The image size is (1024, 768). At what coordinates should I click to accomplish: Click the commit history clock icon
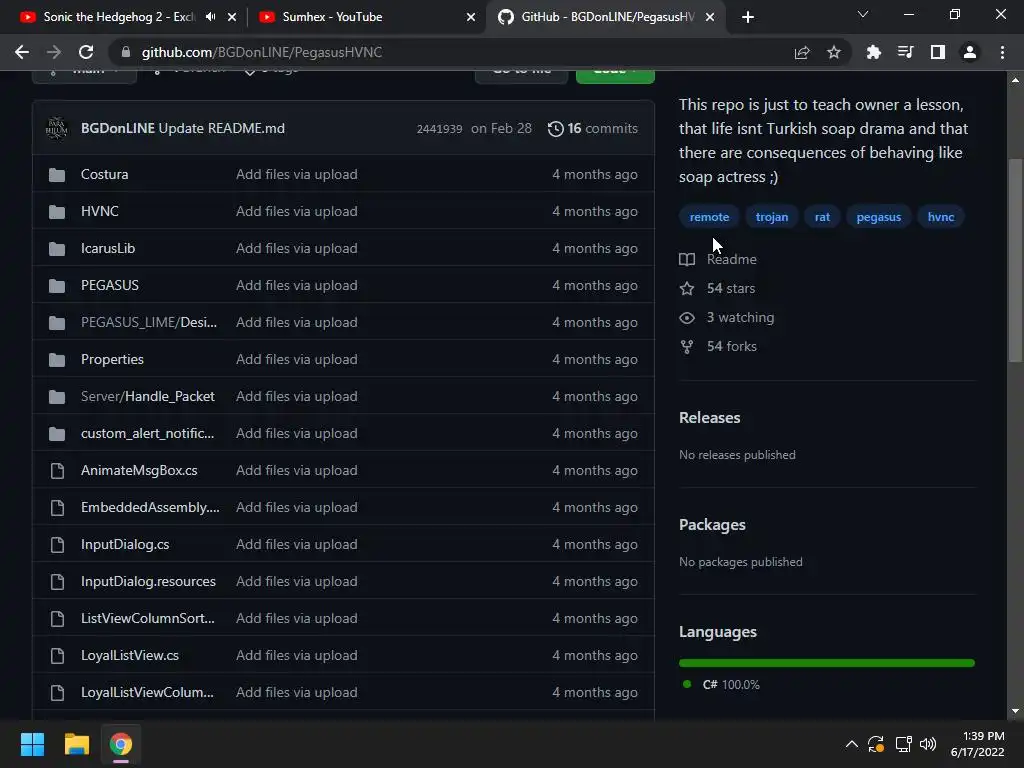coord(556,129)
